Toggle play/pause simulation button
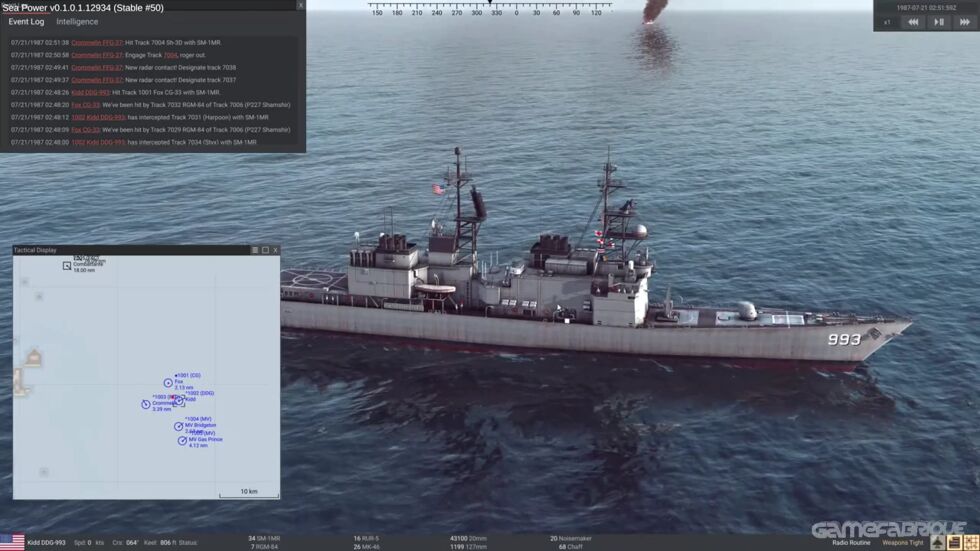The height and width of the screenshot is (551, 980). tap(939, 22)
